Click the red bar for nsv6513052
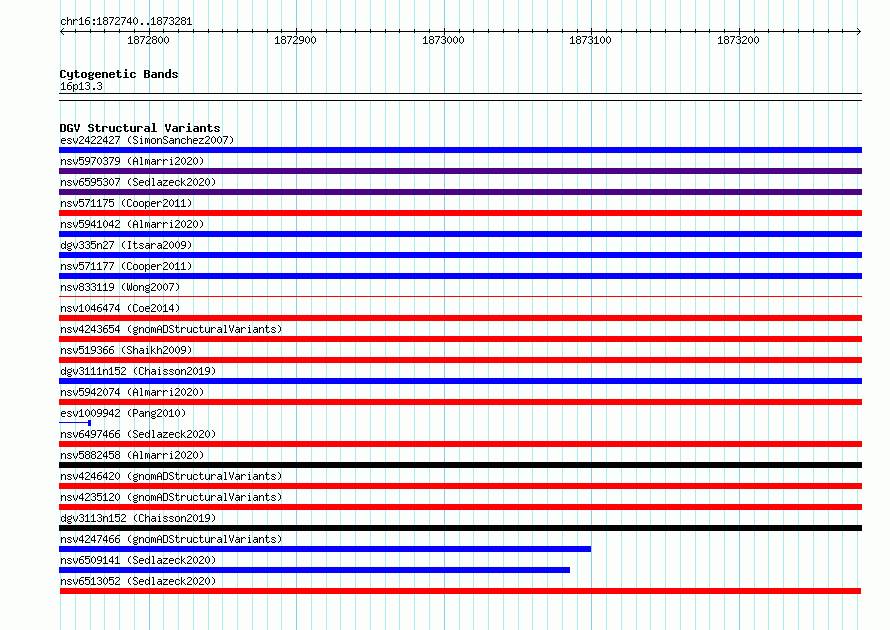 tap(460, 591)
